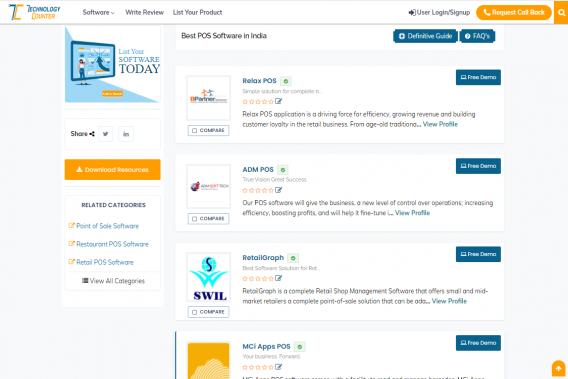568x379 pixels.
Task: Request Free Demo for MCi Apps POS
Action: [x=478, y=343]
